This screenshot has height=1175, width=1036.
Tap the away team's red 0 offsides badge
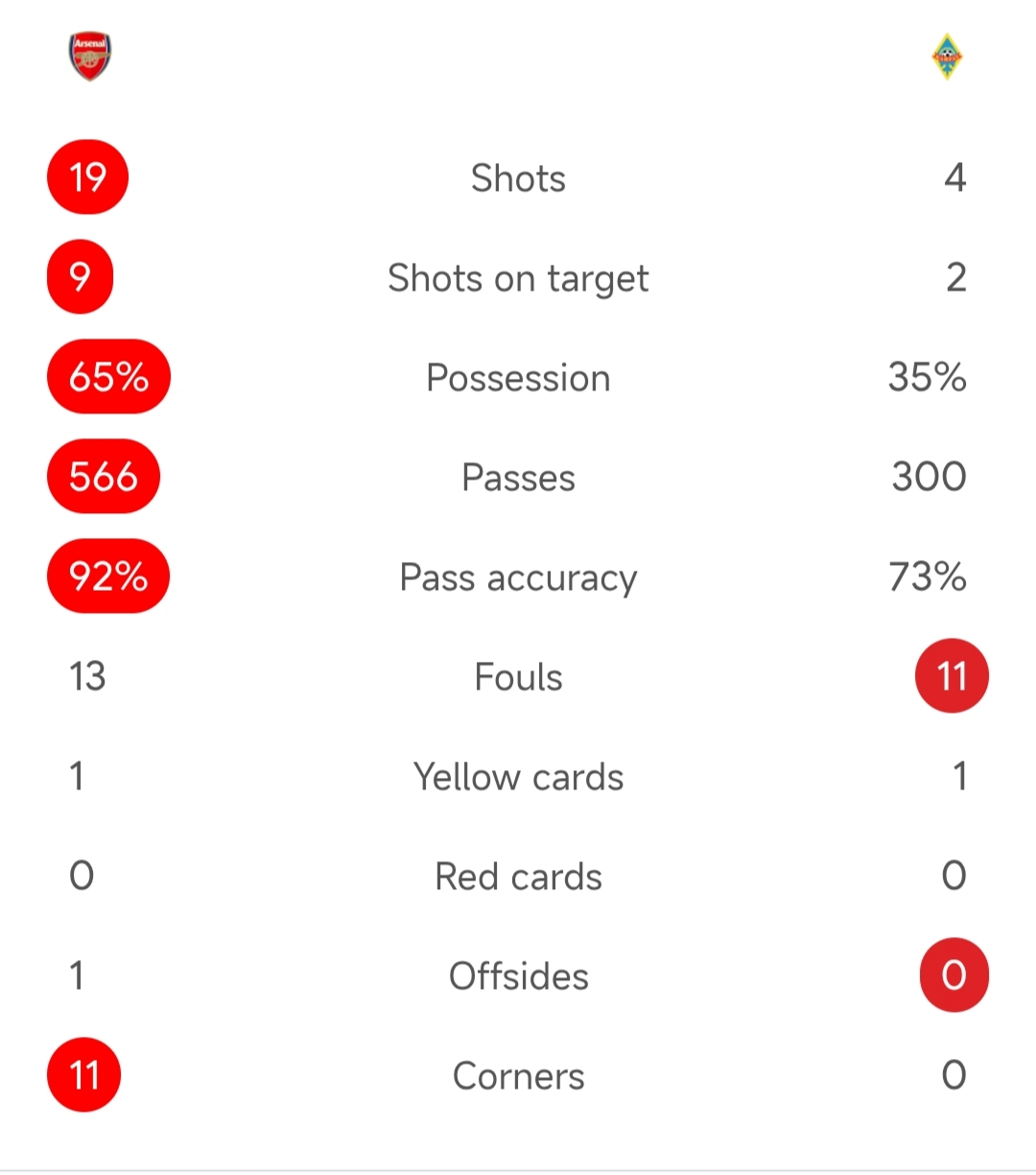(954, 975)
